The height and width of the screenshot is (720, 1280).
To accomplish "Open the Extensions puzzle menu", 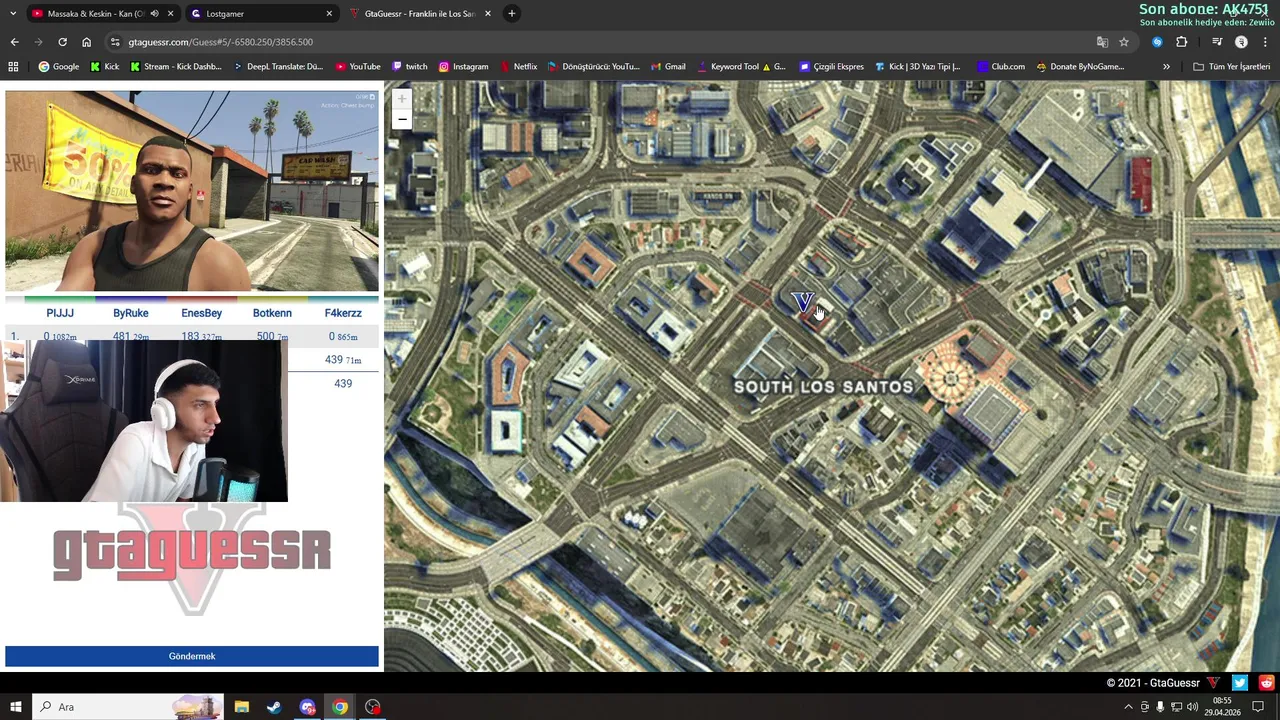I will 1181,42.
